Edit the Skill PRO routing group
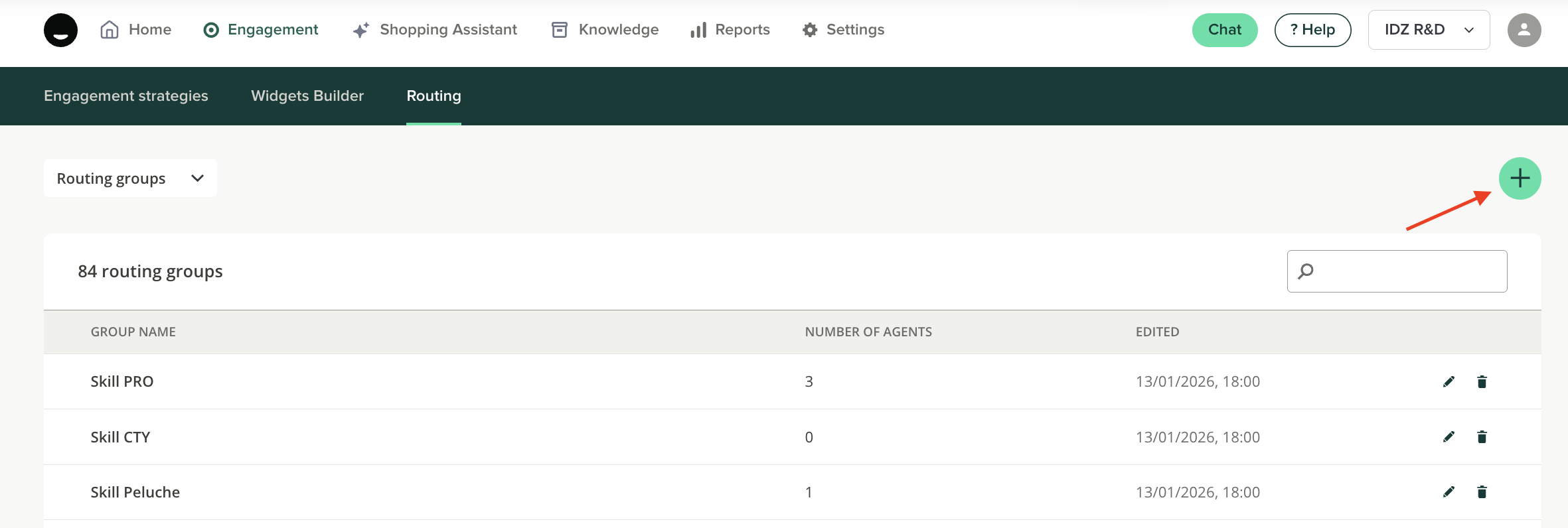1568x528 pixels. (x=1449, y=381)
